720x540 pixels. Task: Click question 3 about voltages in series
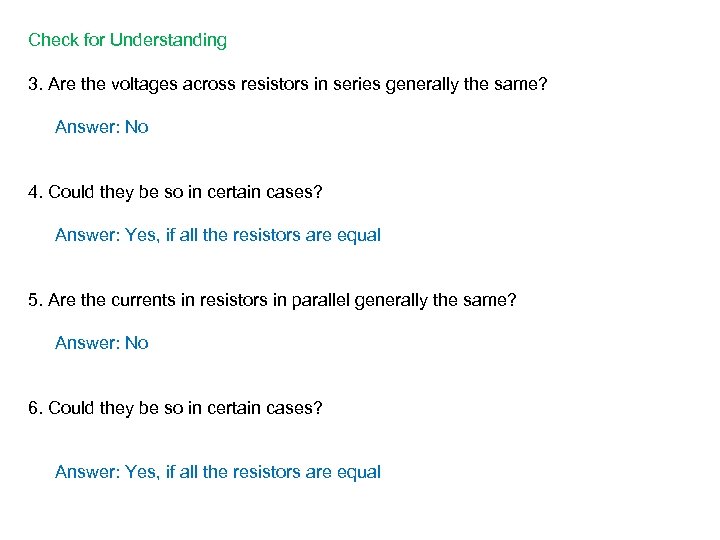point(288,84)
